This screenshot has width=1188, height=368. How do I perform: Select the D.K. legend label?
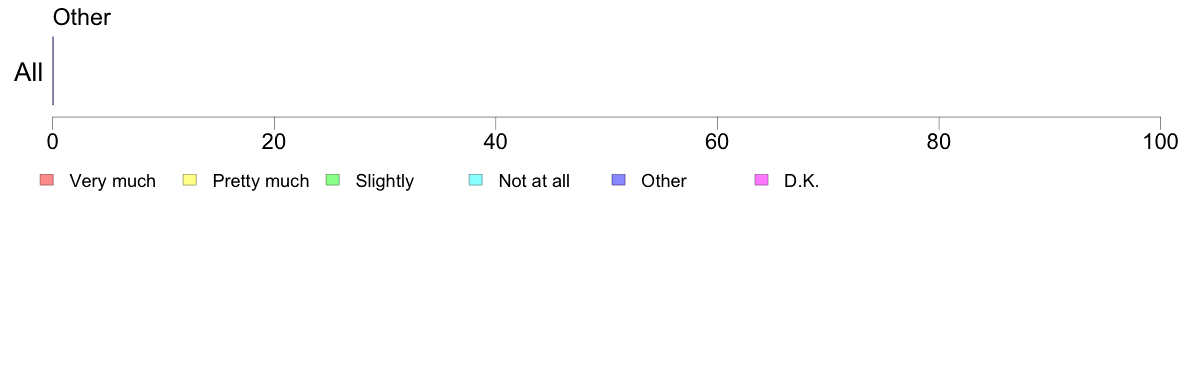pyautogui.click(x=802, y=181)
